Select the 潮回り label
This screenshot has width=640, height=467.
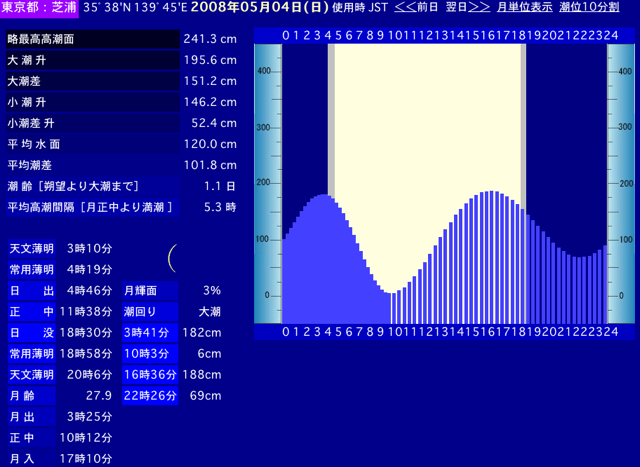150,312
